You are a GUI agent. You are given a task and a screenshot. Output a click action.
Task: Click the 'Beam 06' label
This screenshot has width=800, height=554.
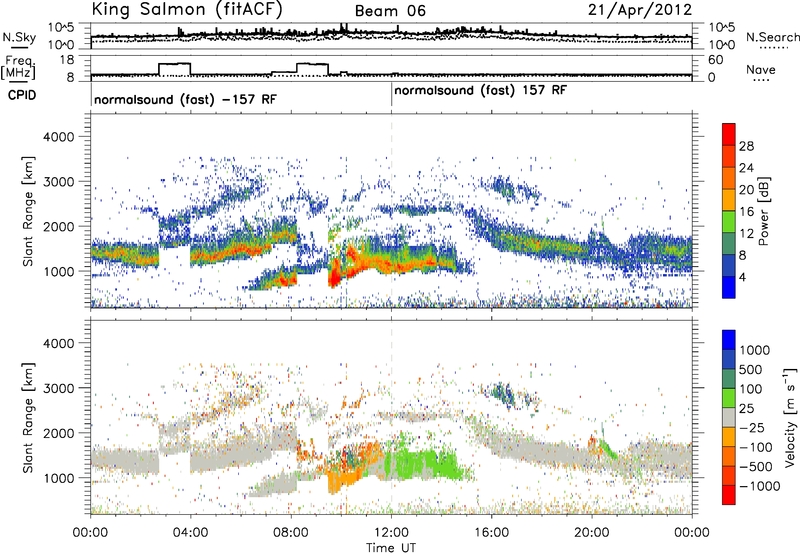[x=390, y=11]
